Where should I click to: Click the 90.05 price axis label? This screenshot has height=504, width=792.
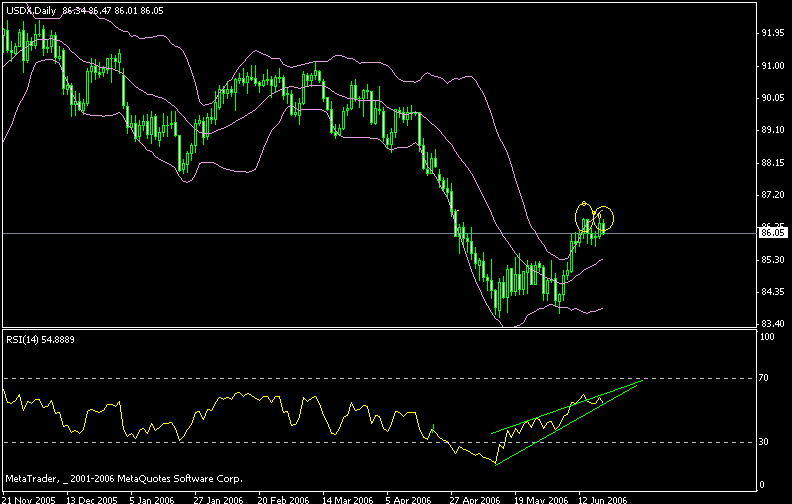point(773,98)
